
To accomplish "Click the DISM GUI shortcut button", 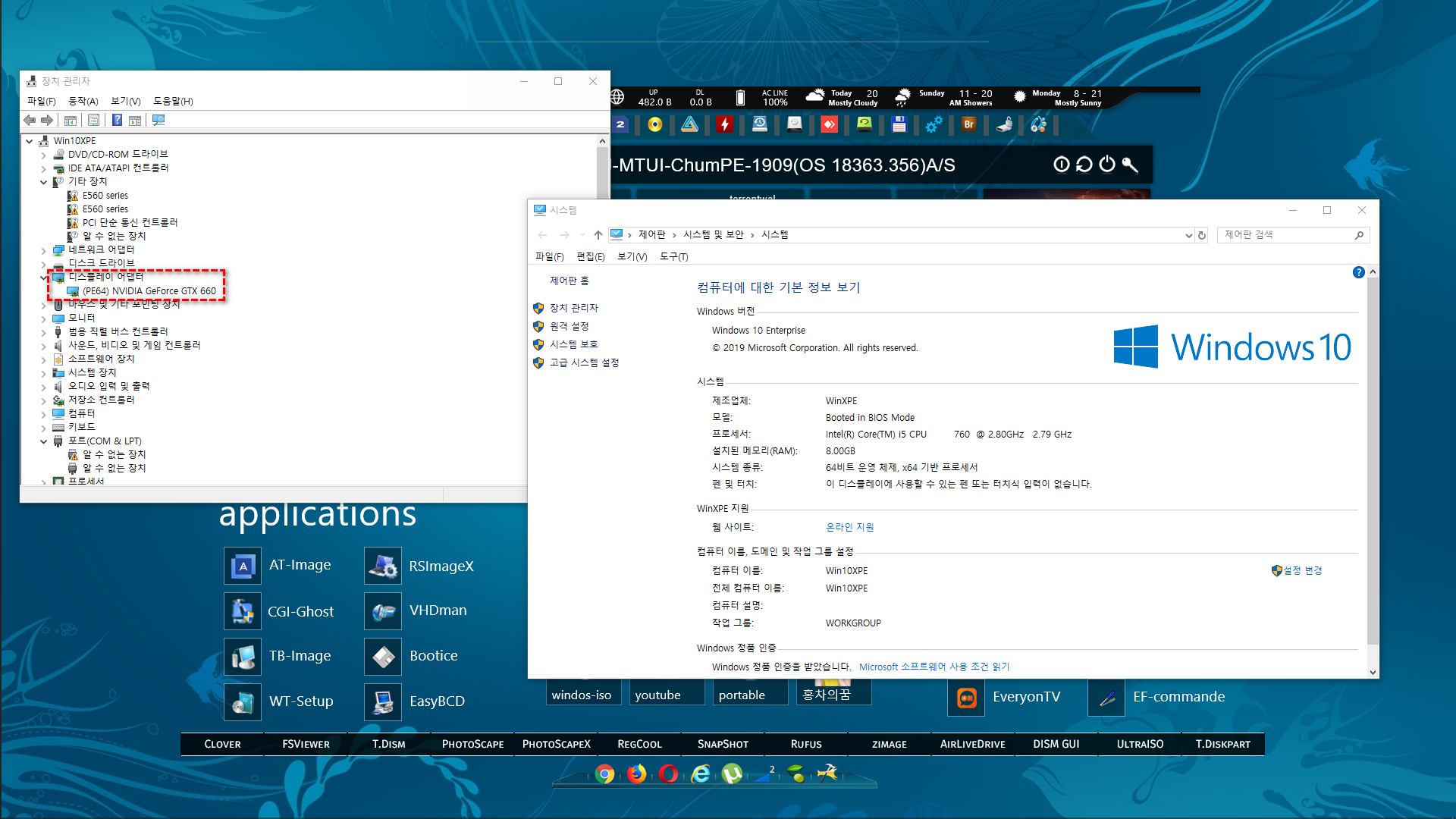I will tap(1056, 744).
